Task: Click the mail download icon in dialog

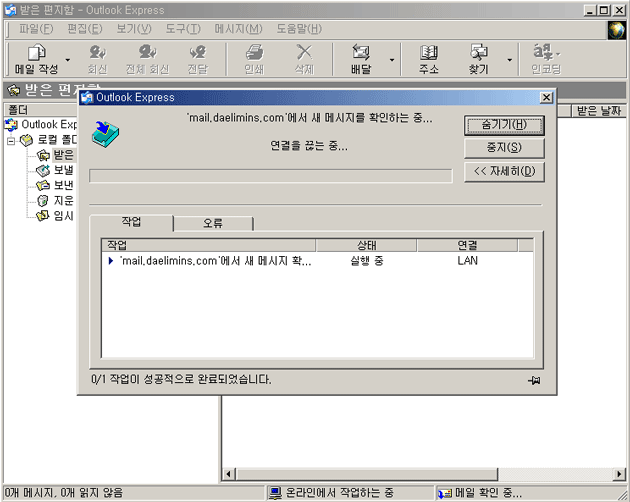Action: point(105,134)
